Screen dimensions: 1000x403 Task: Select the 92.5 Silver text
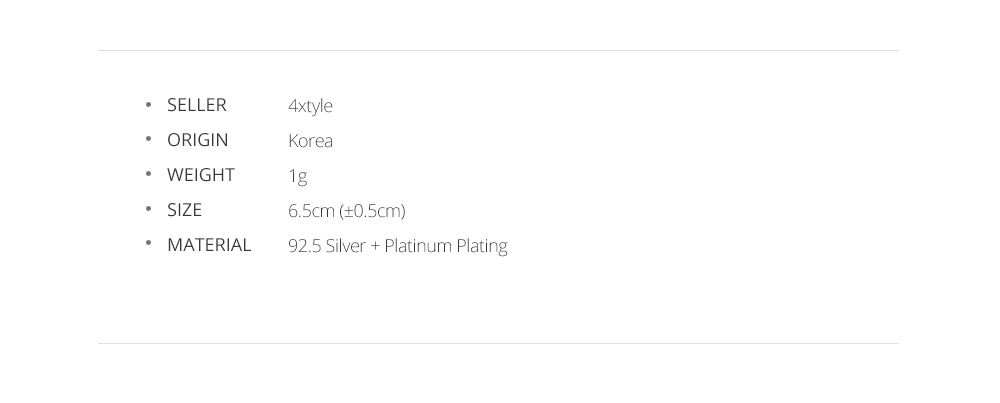(327, 246)
